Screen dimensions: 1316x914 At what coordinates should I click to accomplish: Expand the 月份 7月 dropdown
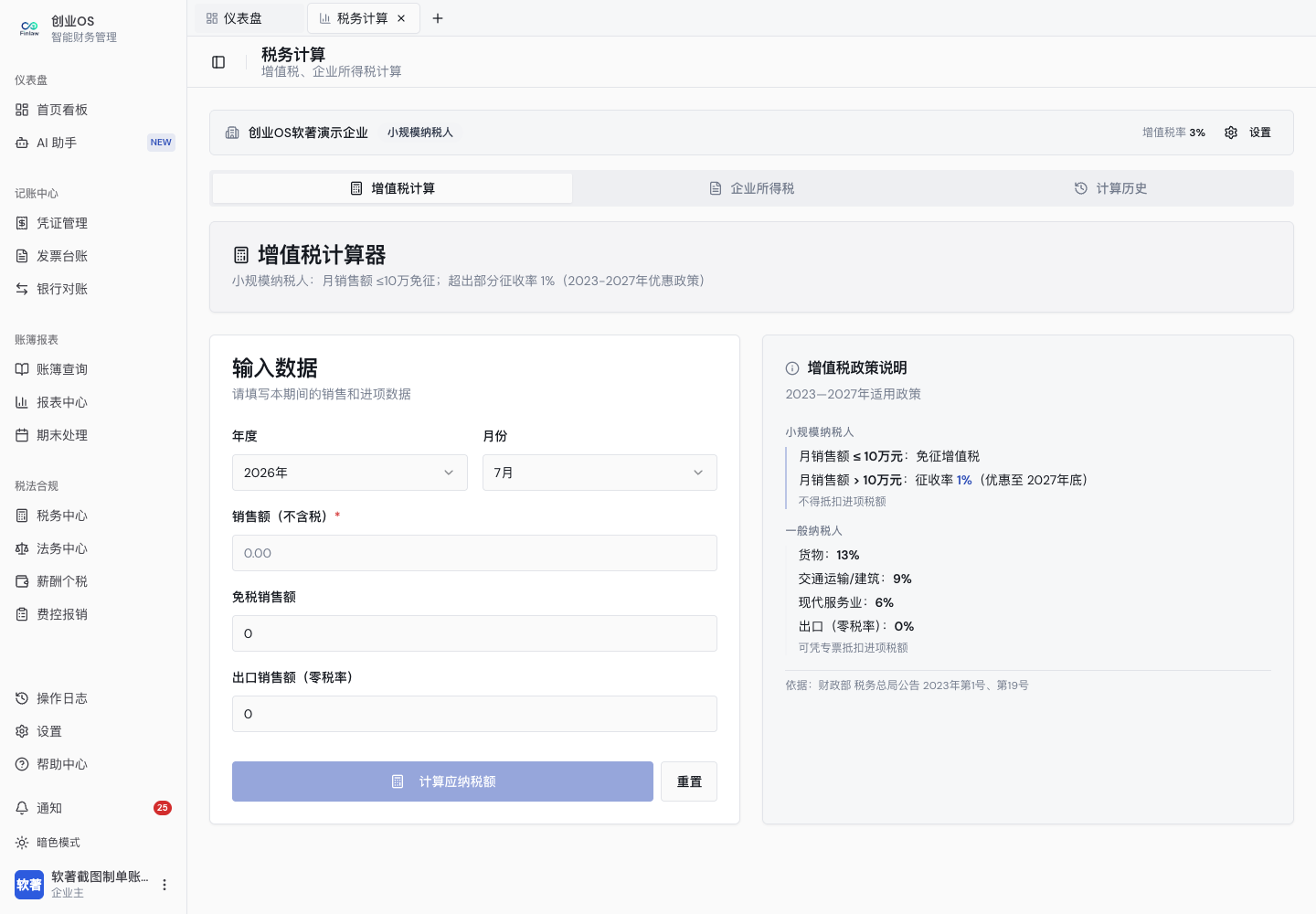coord(600,473)
